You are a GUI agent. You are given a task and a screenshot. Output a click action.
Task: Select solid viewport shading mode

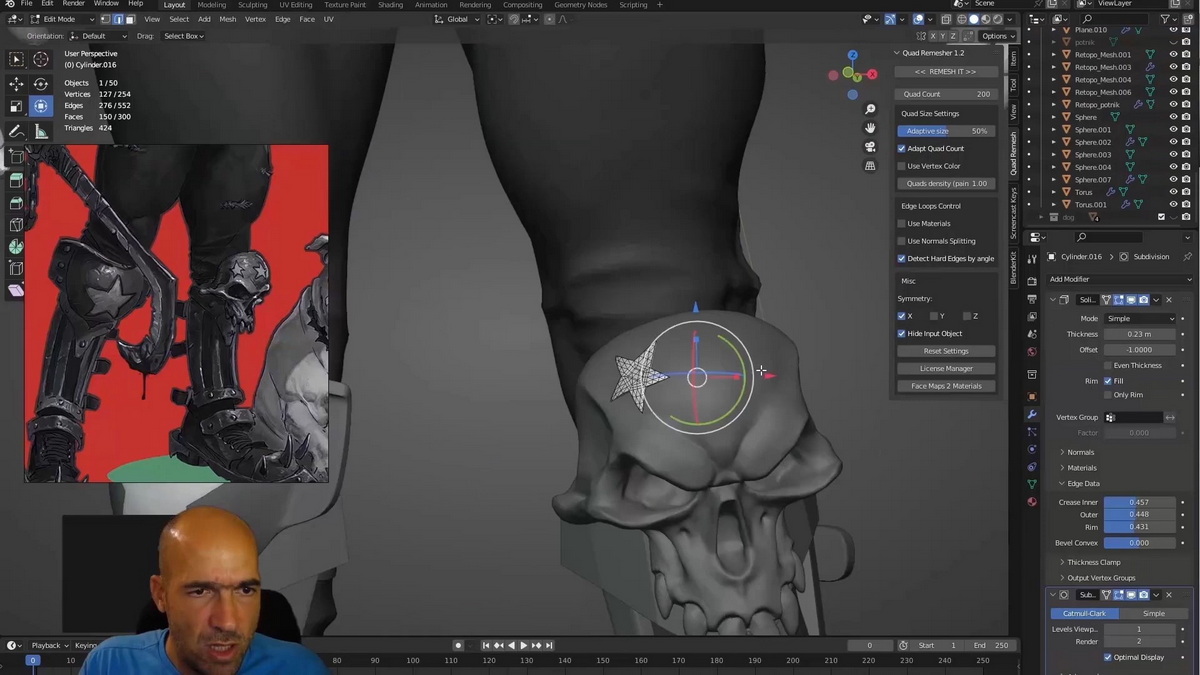974,19
